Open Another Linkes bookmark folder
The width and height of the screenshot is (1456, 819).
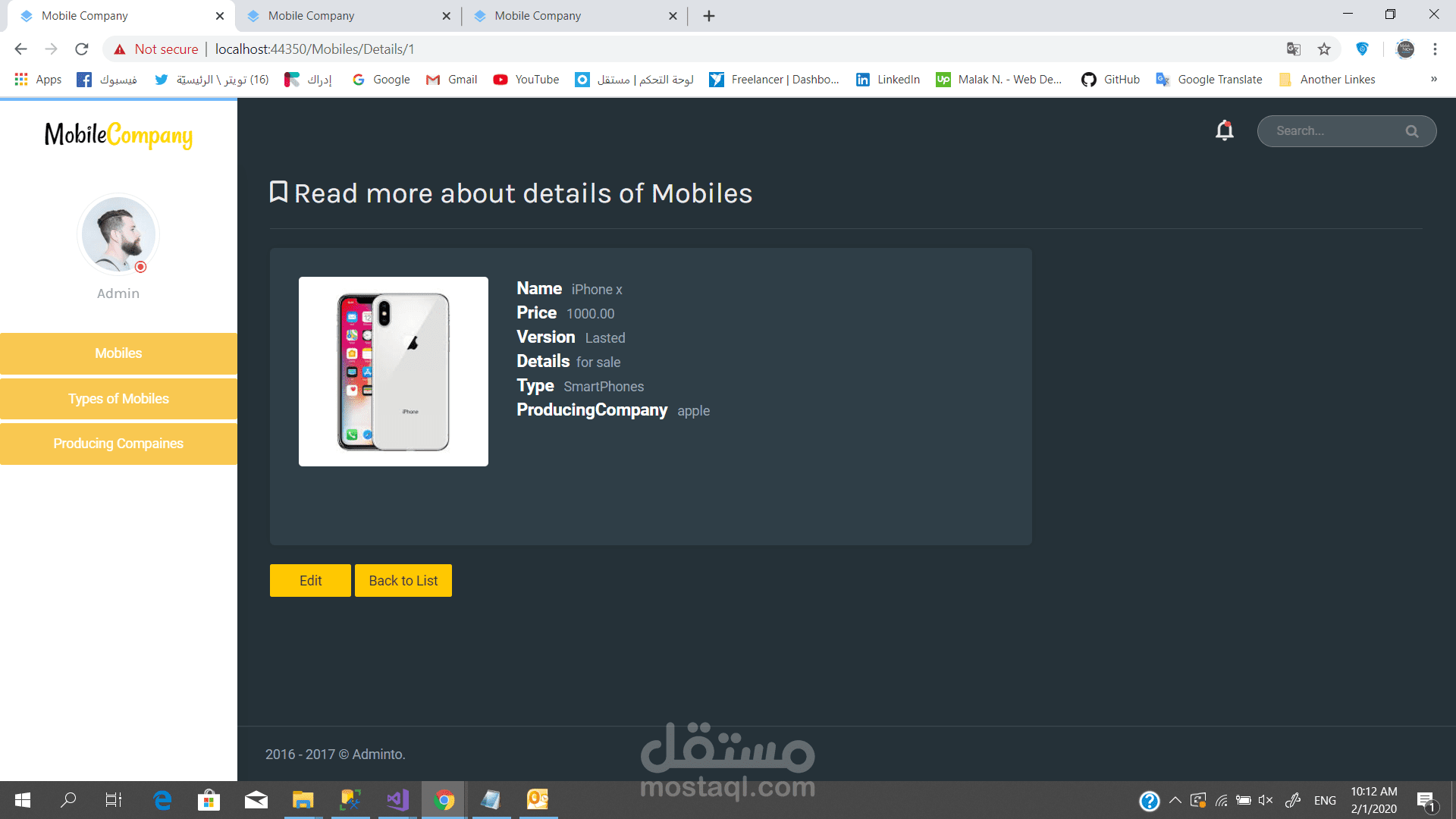1327,80
